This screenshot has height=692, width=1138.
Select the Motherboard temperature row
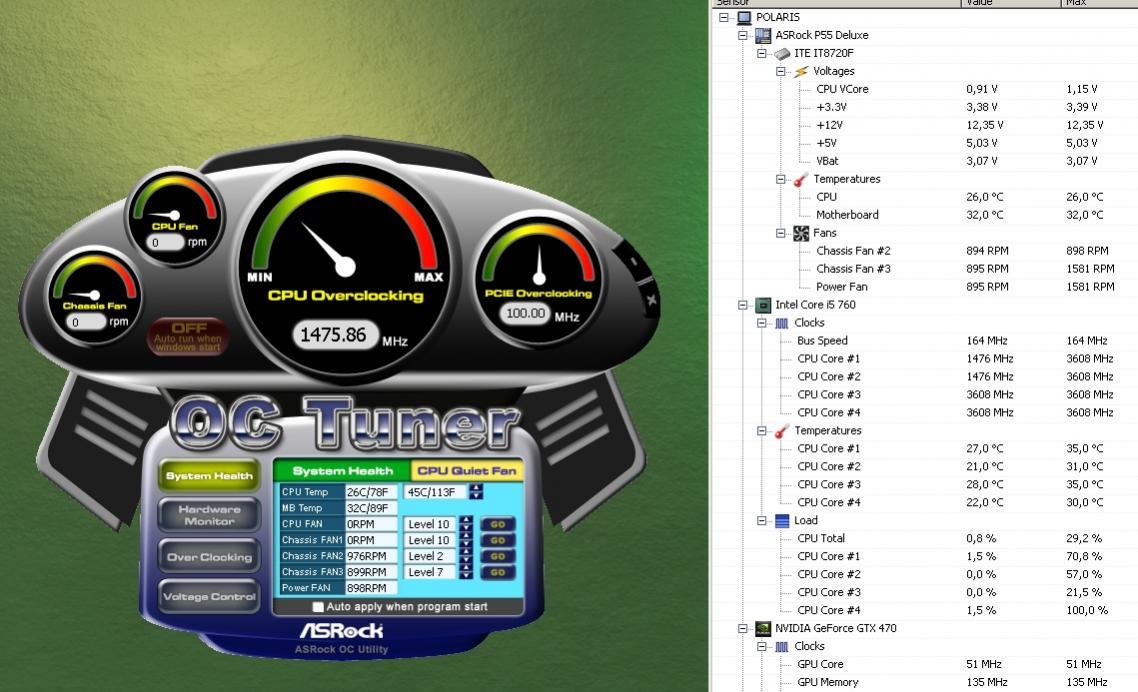(x=925, y=215)
